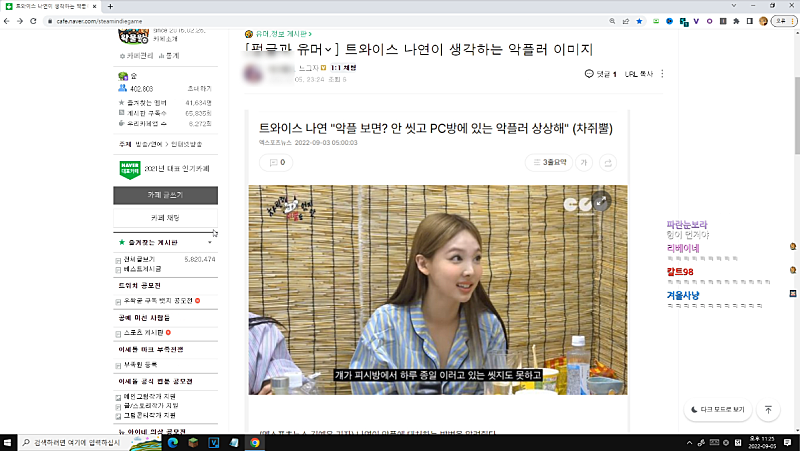Open Chrome from the taskbar
800x451 pixels.
click(254, 442)
